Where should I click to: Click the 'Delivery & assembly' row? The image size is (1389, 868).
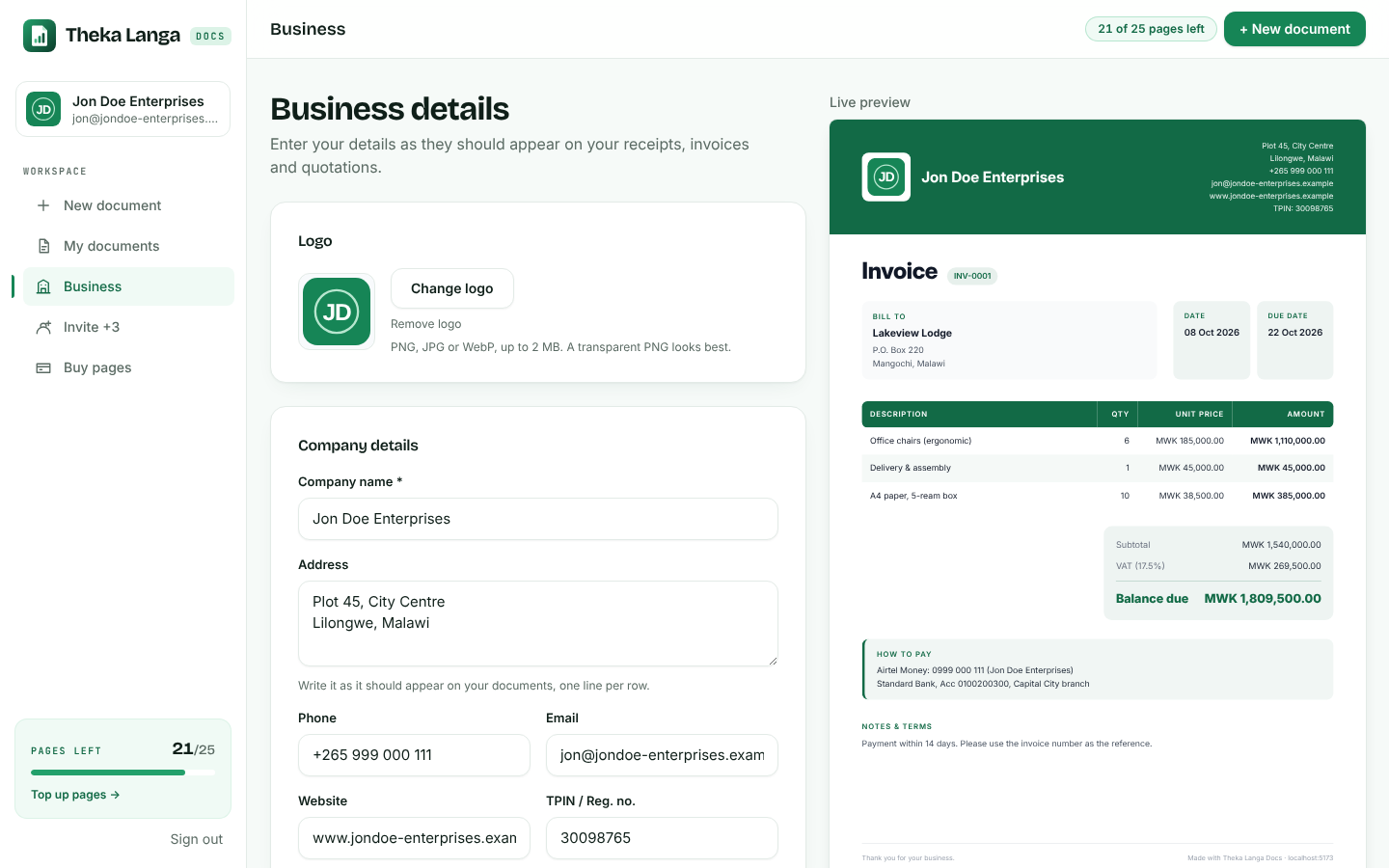point(1098,468)
